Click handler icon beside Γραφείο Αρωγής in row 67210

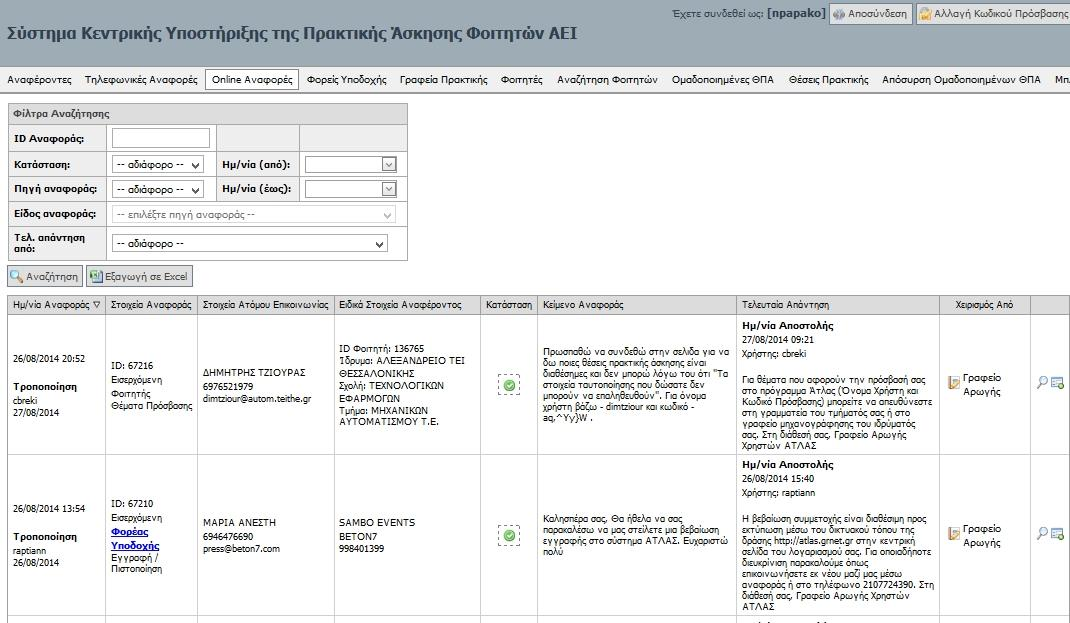point(954,534)
